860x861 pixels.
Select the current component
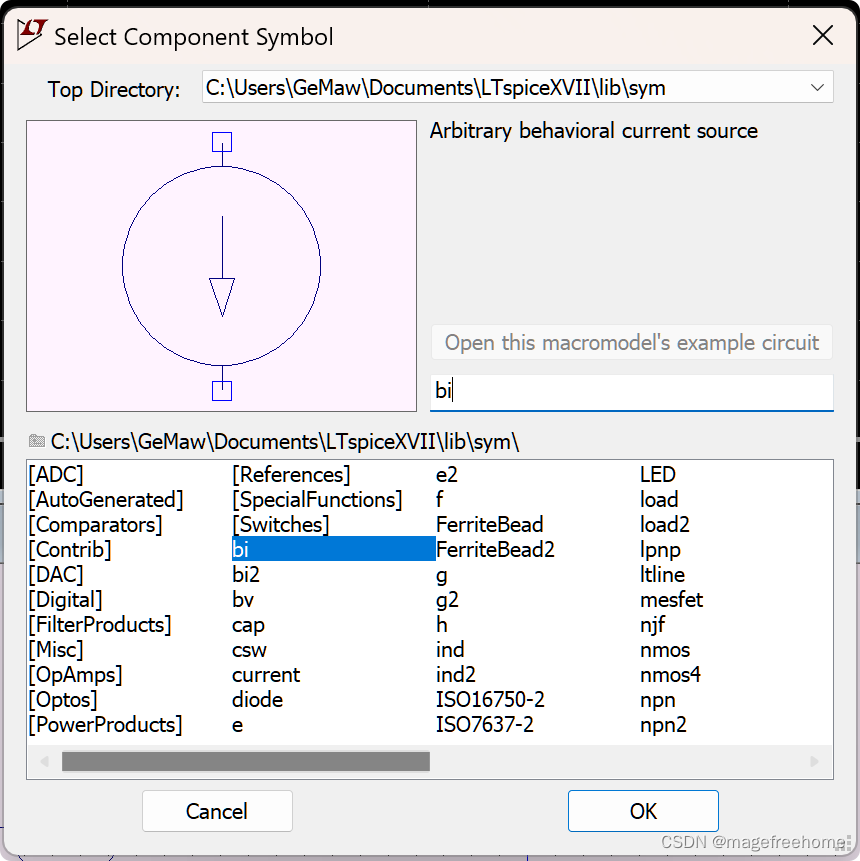coord(266,675)
